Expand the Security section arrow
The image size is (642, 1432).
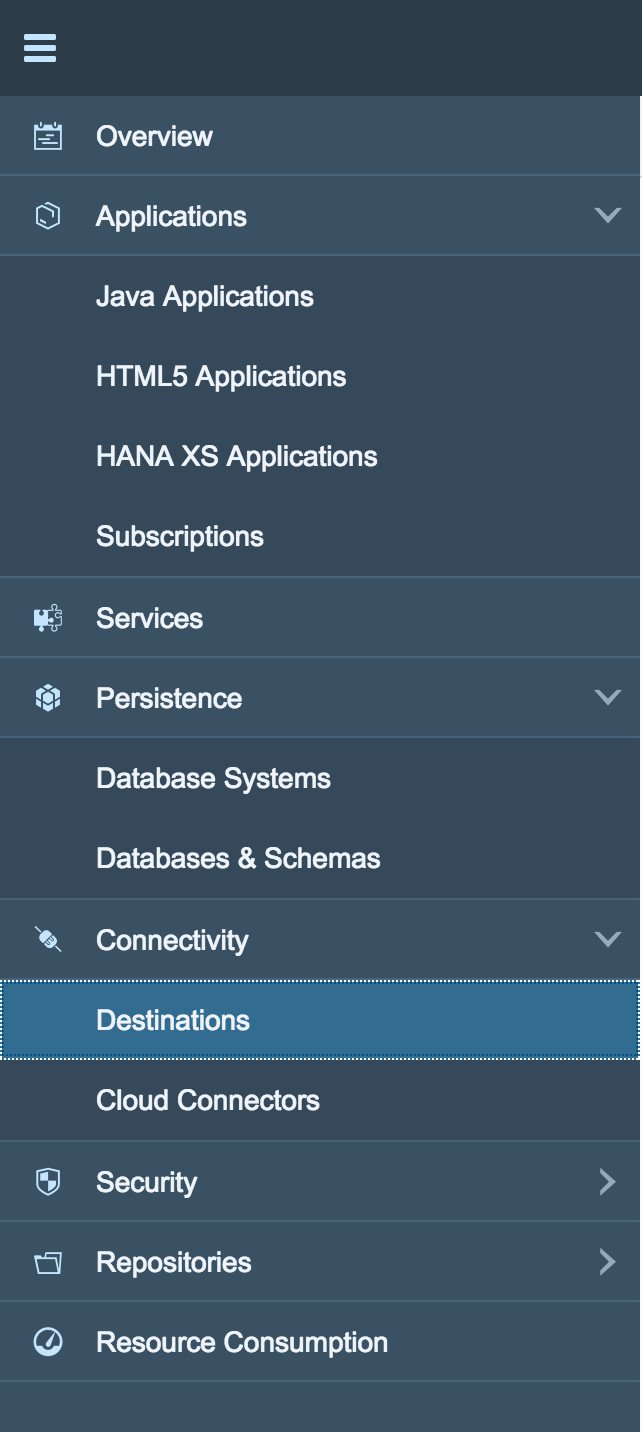point(607,1182)
